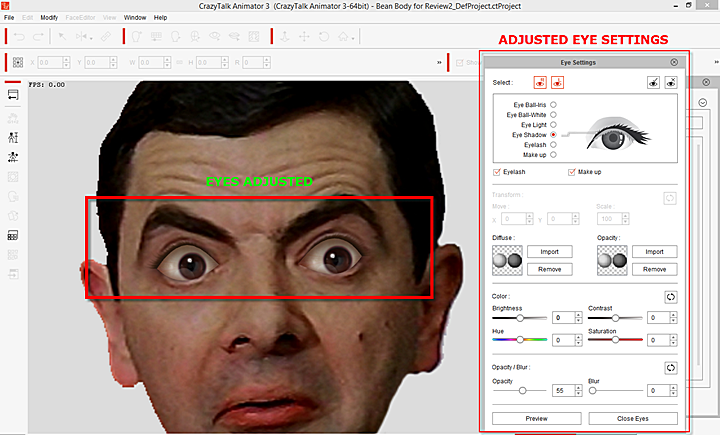Uncheck the Make up checkbox
720x435 pixels.
tap(571, 172)
